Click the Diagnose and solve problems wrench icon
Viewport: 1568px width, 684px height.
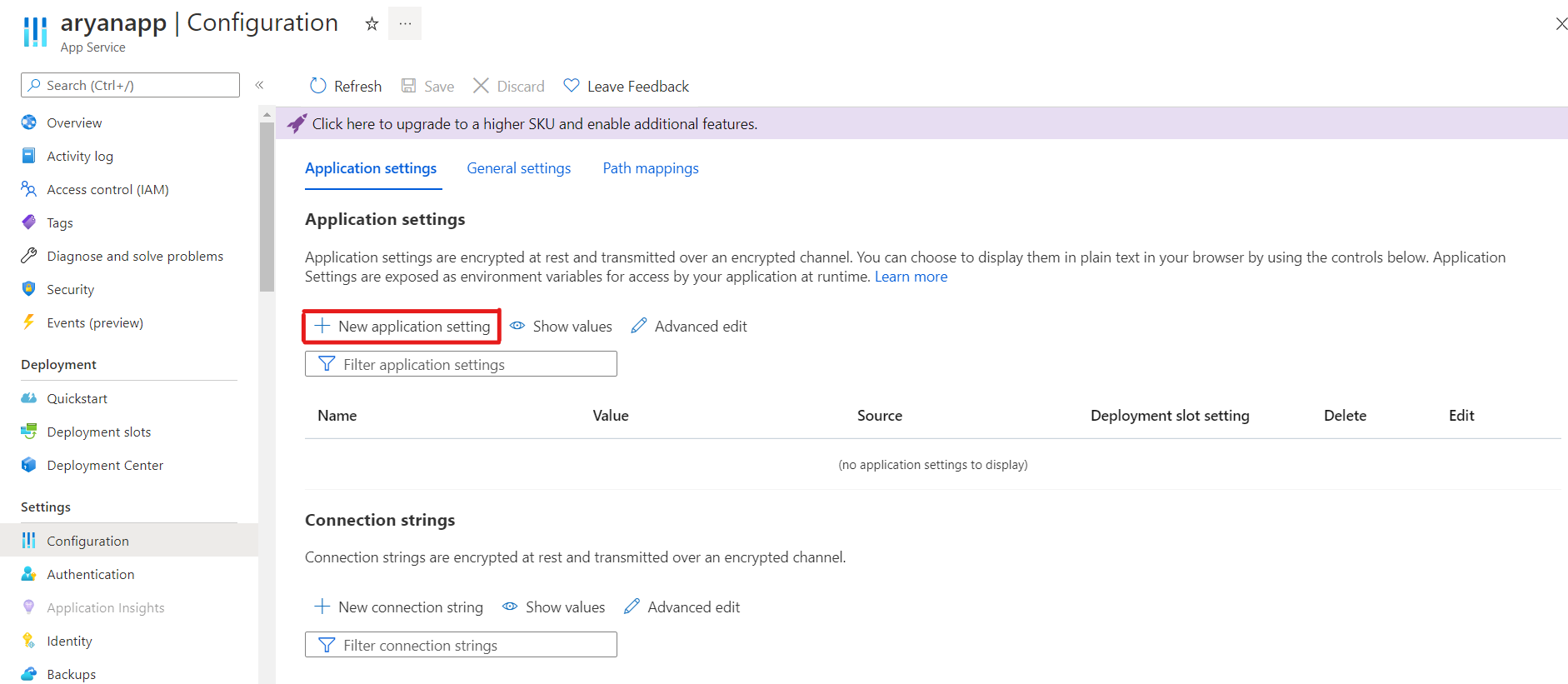tap(28, 256)
